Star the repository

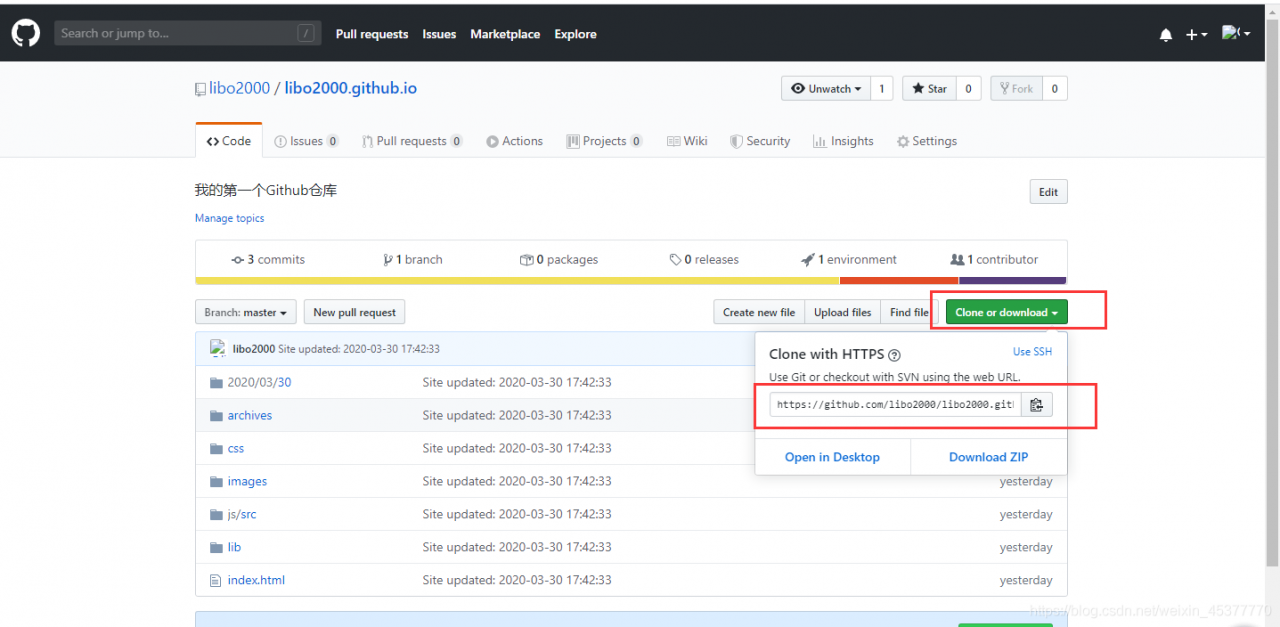coord(929,89)
